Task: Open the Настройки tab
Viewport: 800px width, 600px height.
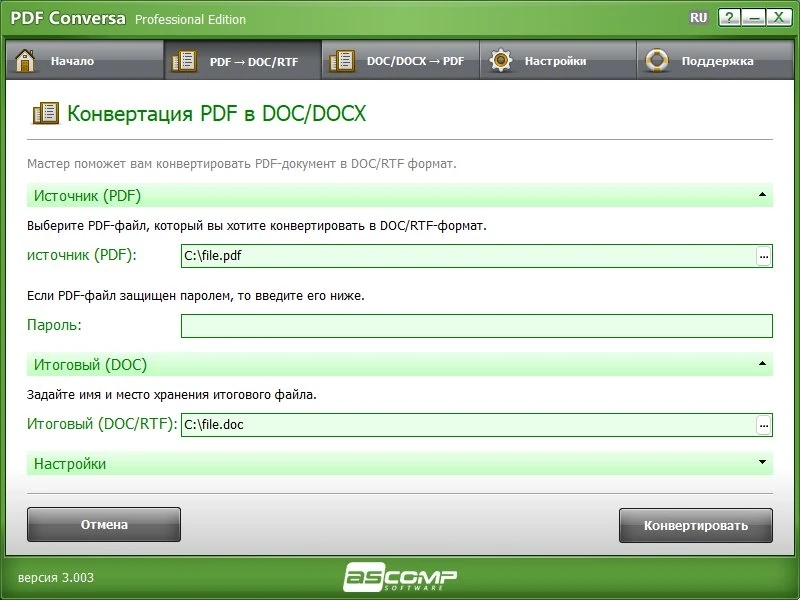Action: tap(558, 60)
